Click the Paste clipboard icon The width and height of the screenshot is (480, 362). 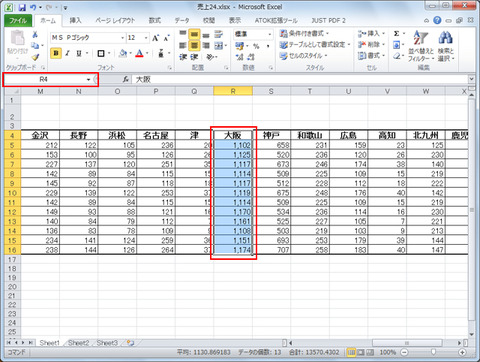[17, 38]
